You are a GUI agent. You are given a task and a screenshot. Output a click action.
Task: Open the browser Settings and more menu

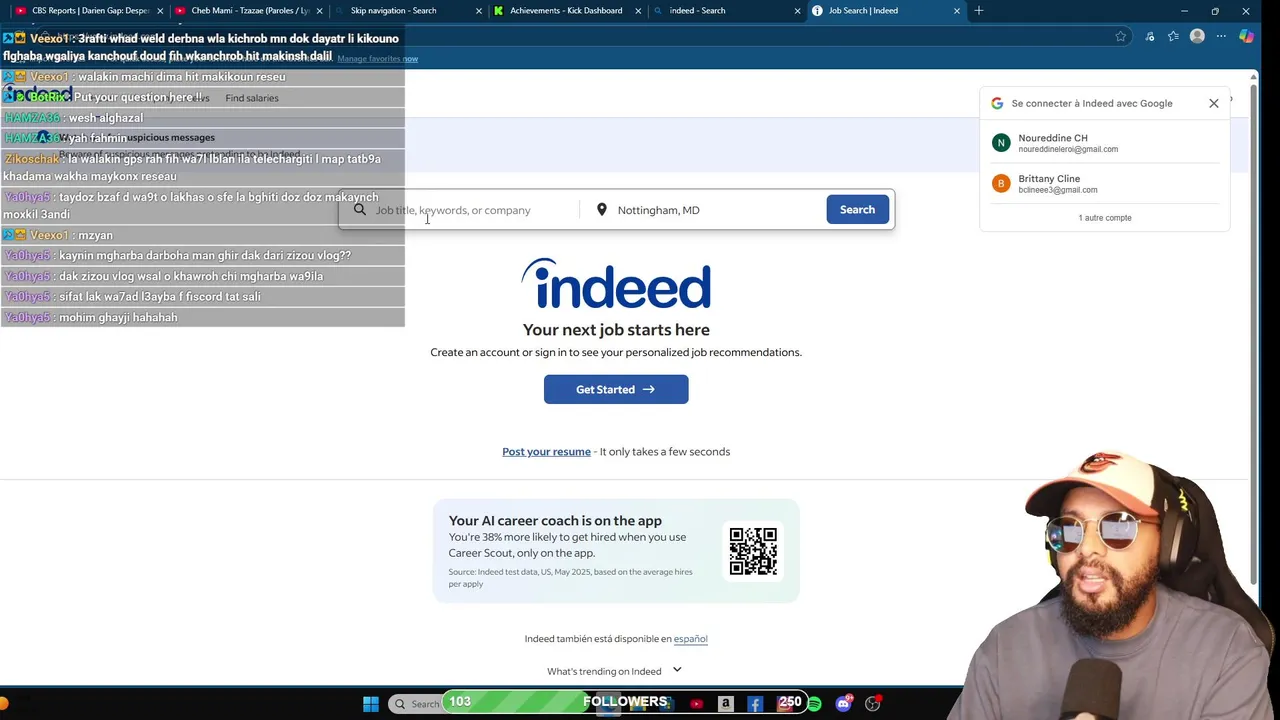(x=1221, y=36)
